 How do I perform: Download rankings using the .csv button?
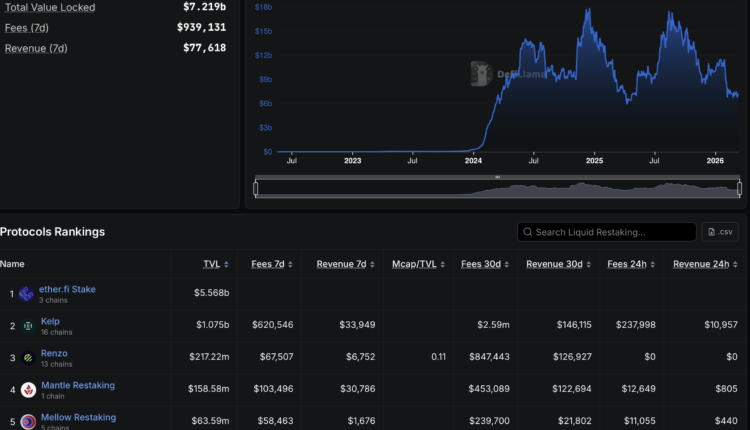point(720,232)
